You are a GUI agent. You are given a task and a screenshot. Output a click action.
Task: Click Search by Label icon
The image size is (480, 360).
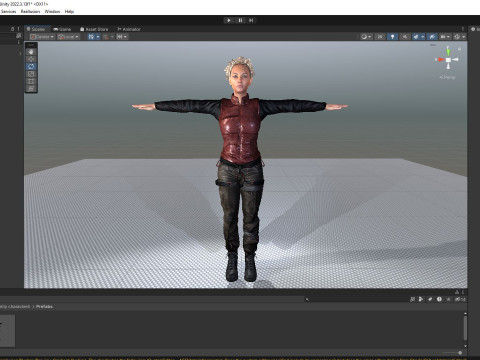[x=430, y=299]
